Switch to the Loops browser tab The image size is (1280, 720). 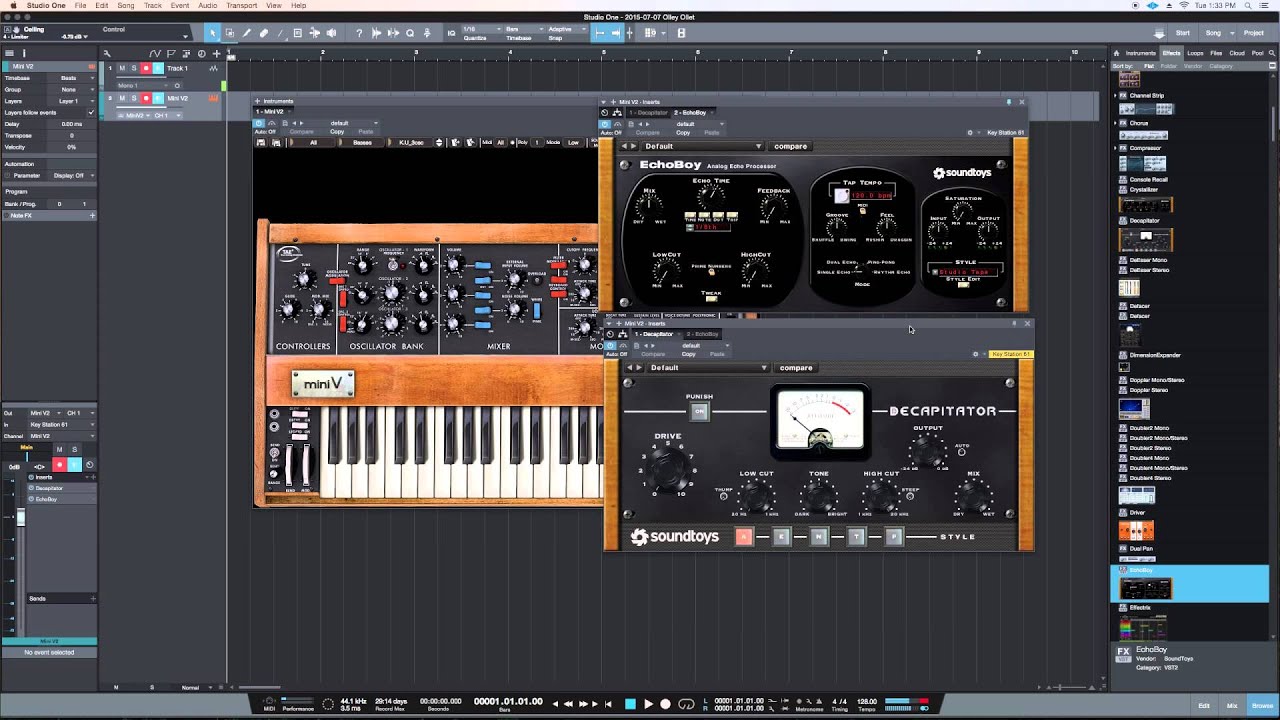pos(1195,53)
